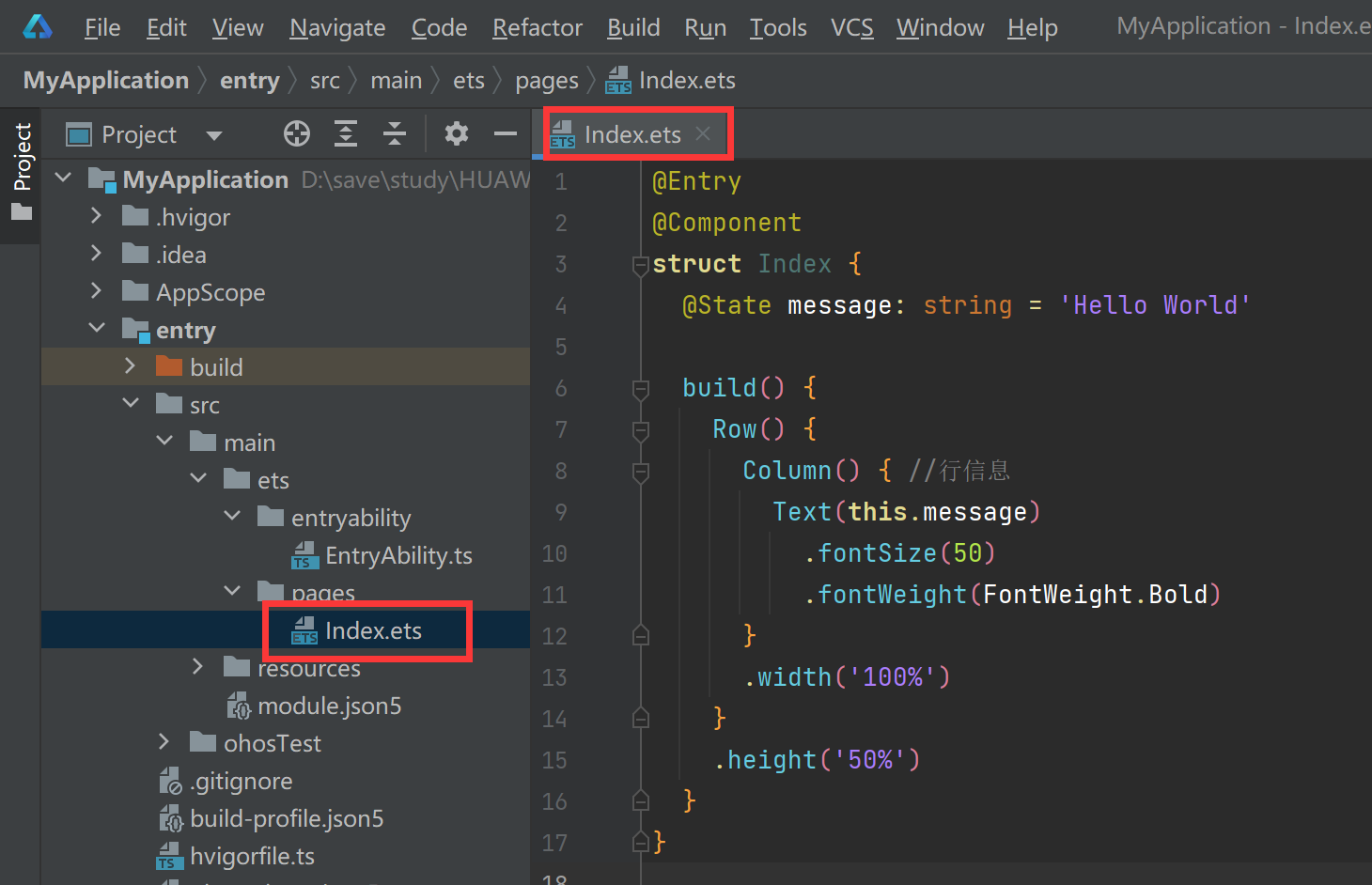This screenshot has height=885, width=1372.
Task: Expand the build folder
Action: 130,366
